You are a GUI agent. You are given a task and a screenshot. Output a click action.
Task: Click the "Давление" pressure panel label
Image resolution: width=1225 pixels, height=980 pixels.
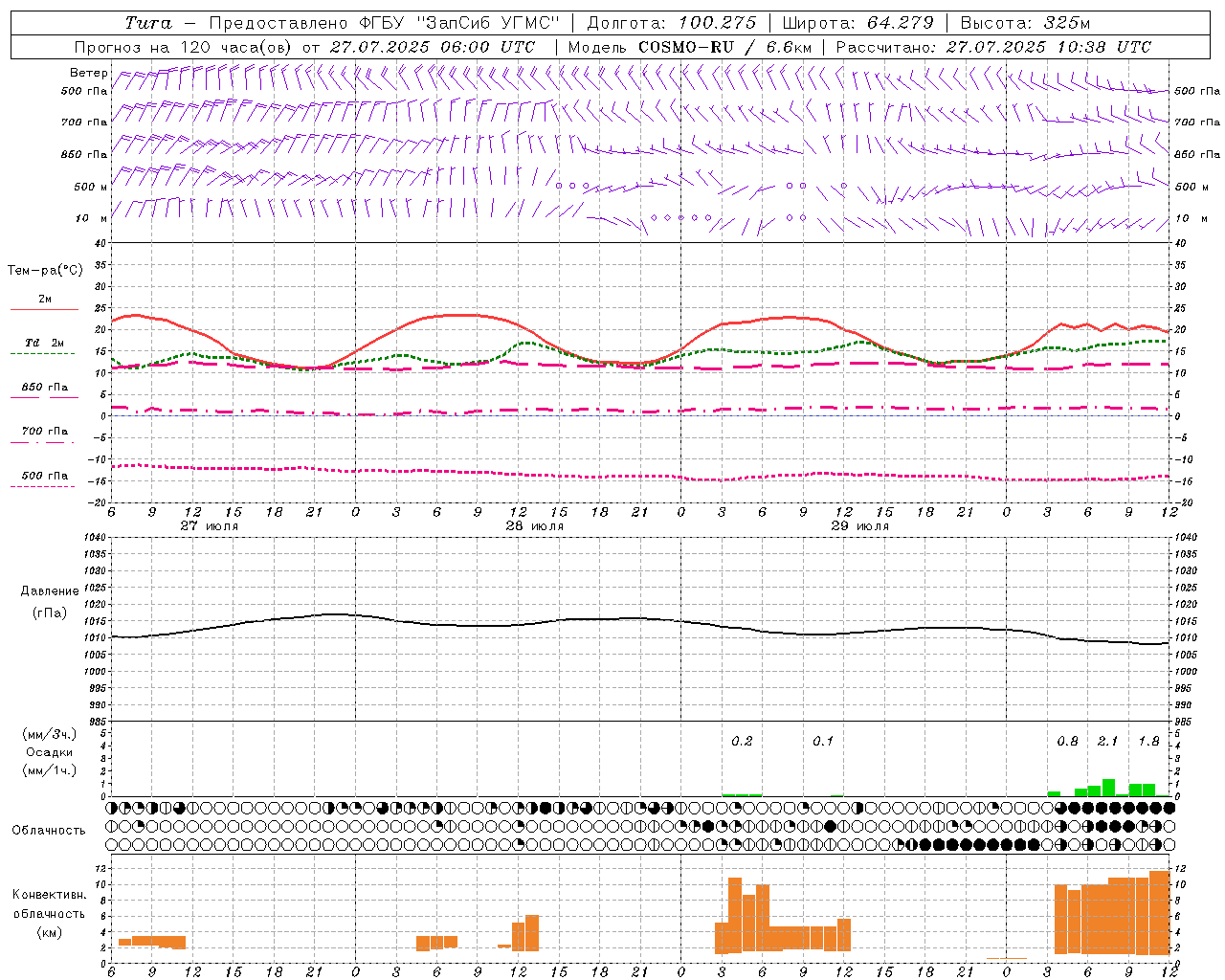(x=50, y=591)
